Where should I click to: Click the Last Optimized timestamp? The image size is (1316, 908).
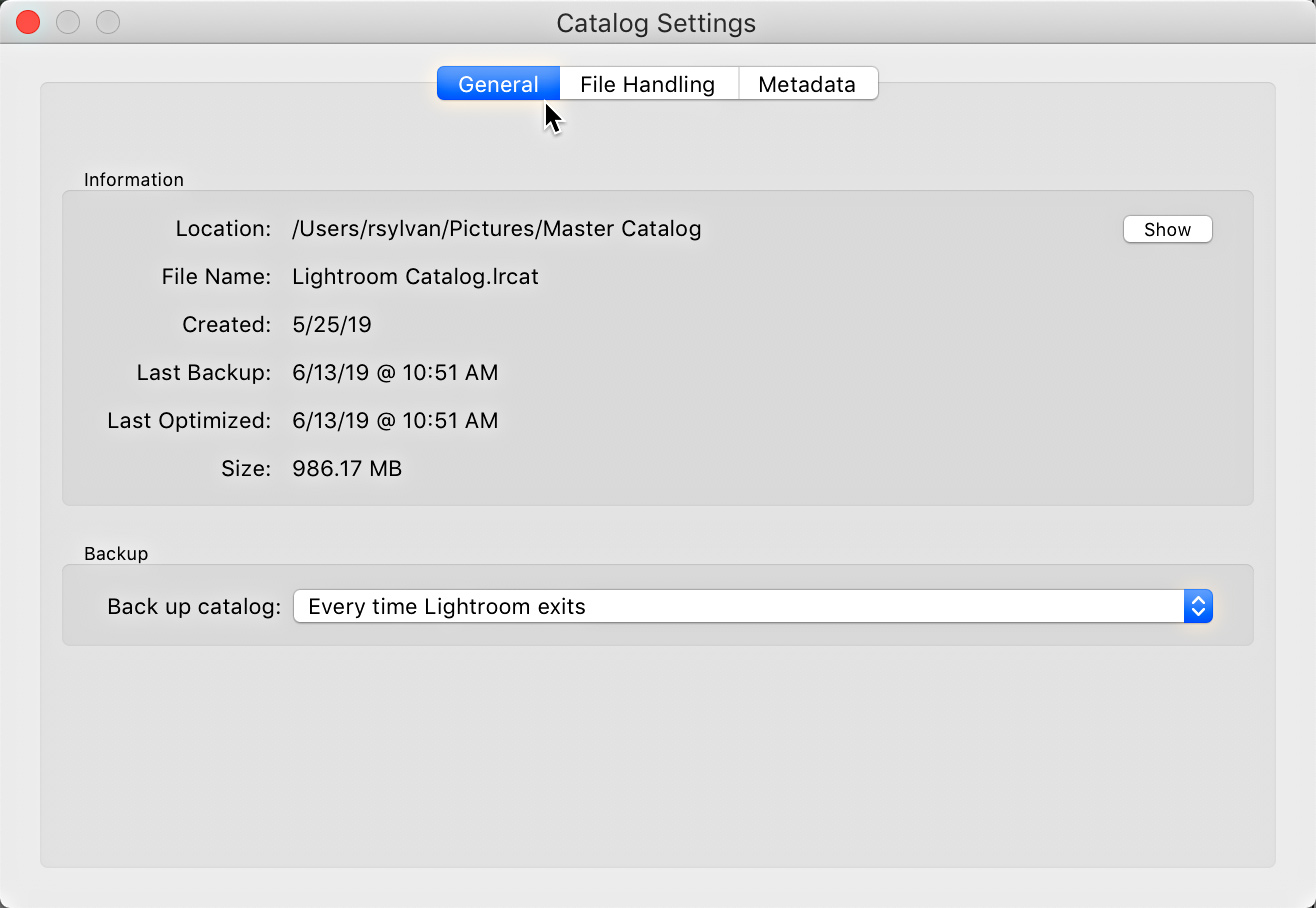point(395,420)
